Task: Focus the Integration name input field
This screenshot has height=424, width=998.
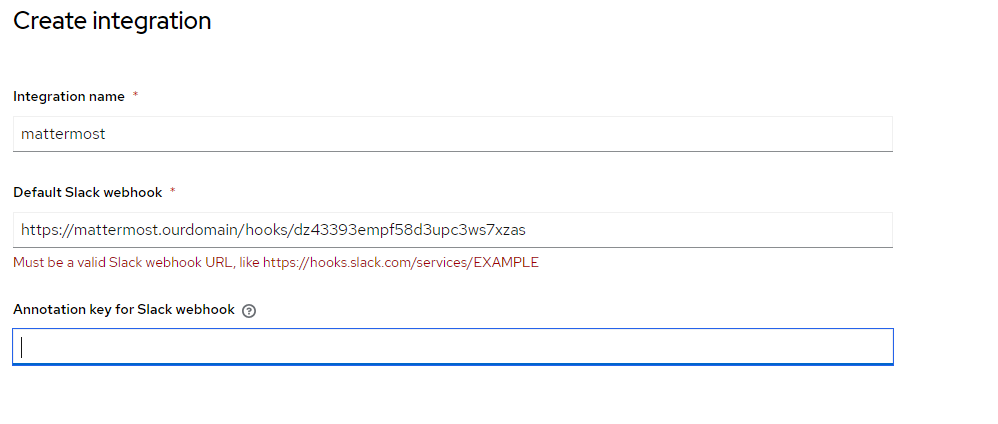Action: pos(452,133)
